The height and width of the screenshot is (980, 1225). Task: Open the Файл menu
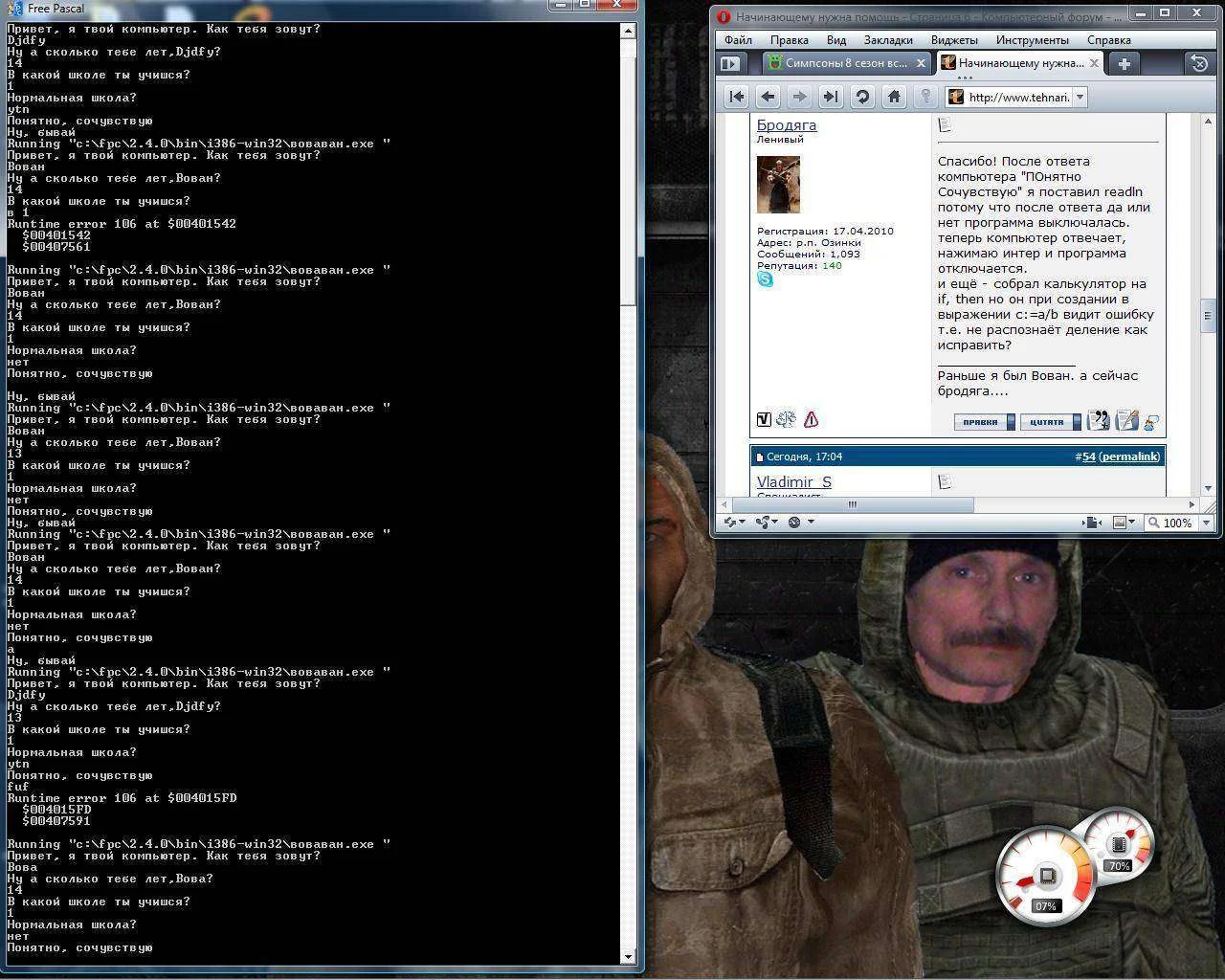point(738,40)
